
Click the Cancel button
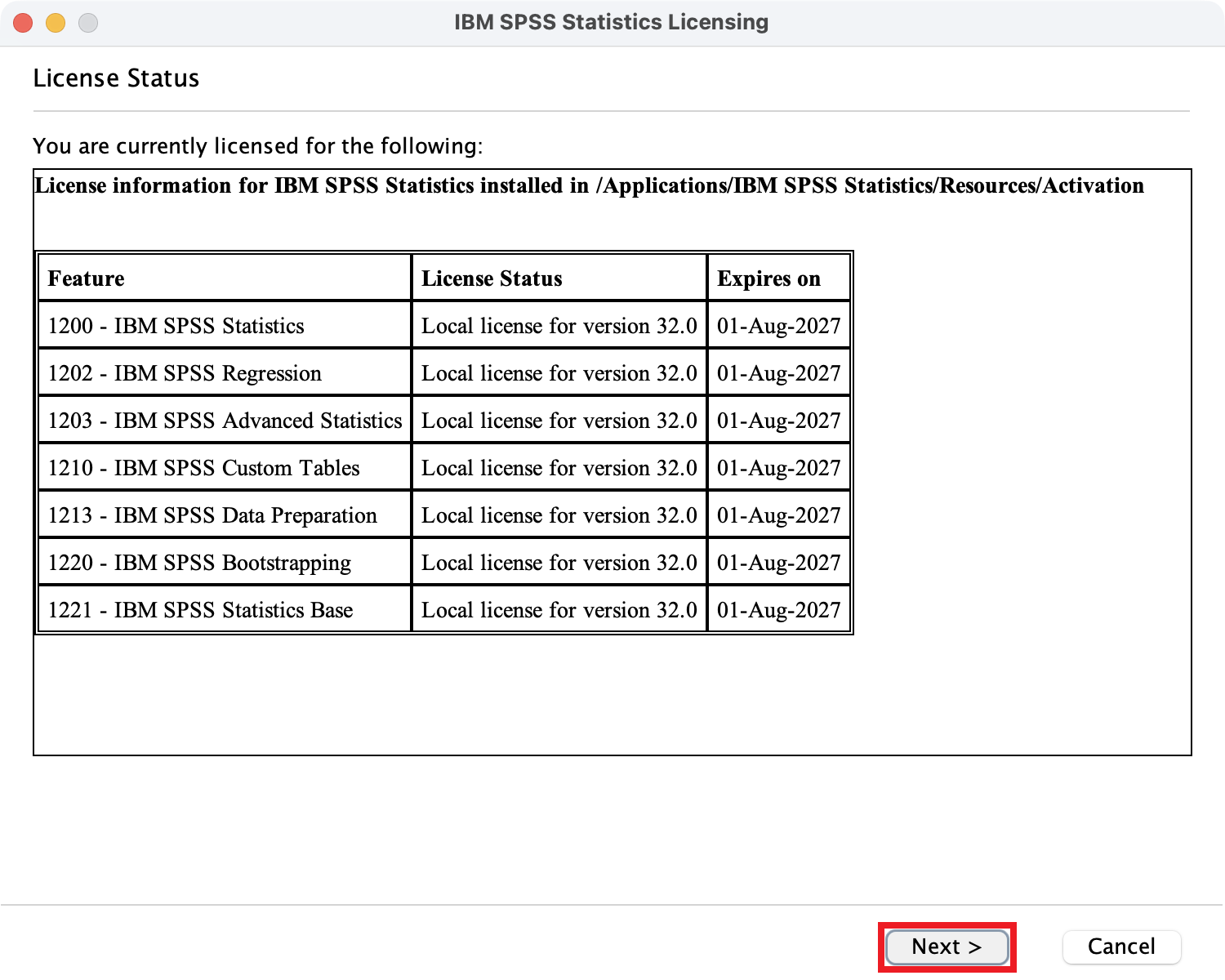1121,947
